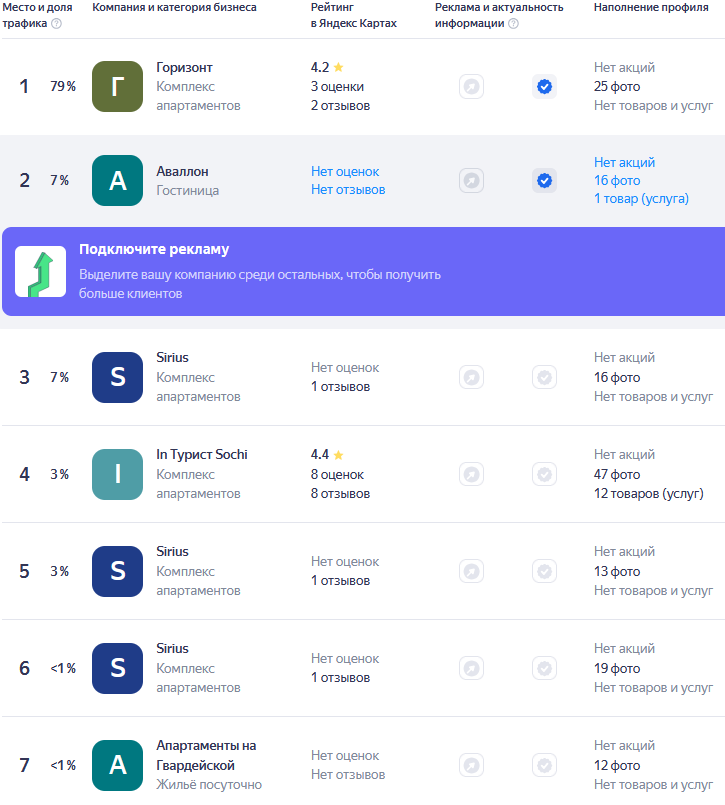Image resolution: width=725 pixels, height=805 pixels.
Task: Click the 'Наполнение профиля' column header
Action: pos(651,7)
